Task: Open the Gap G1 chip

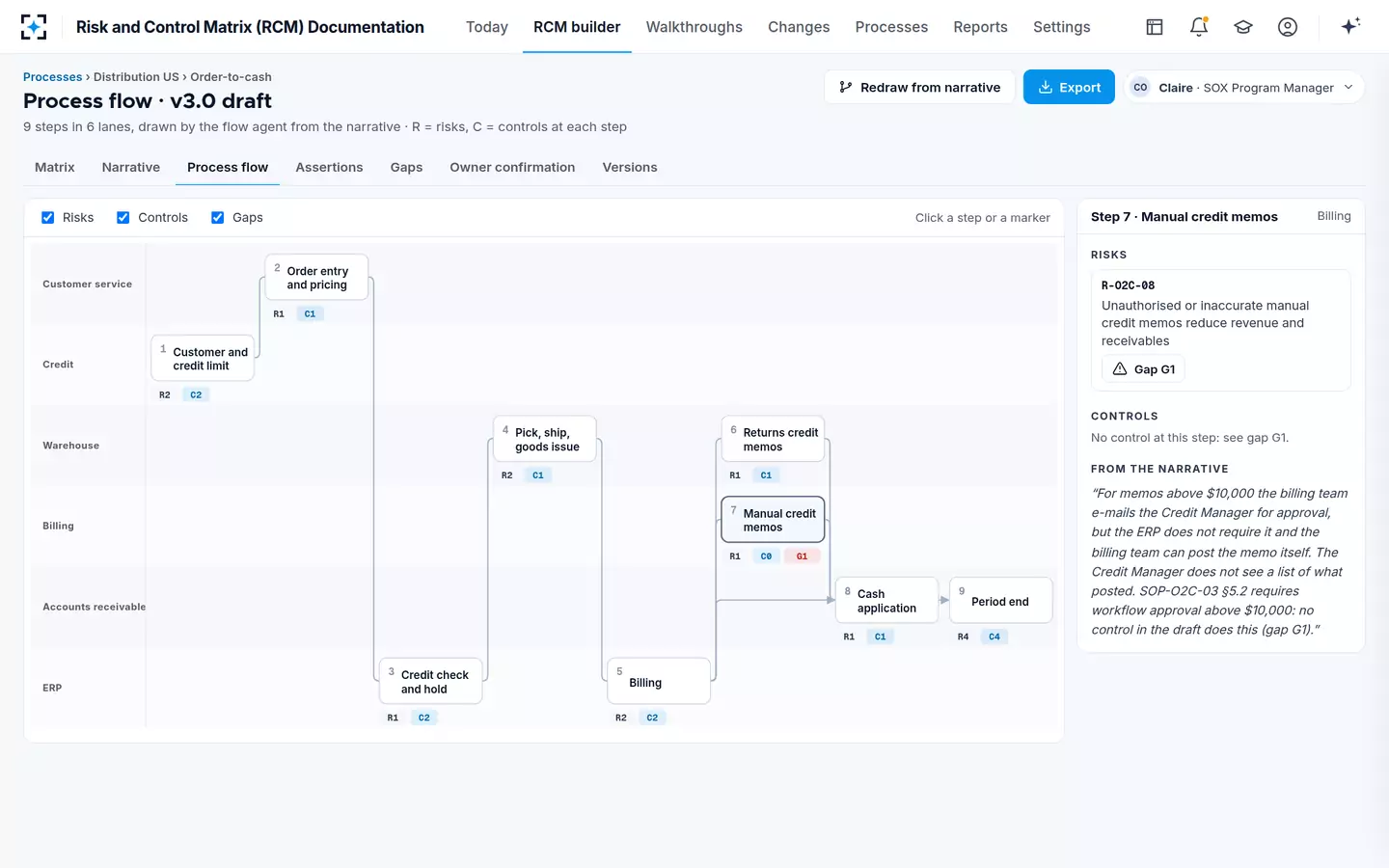Action: point(1144,369)
